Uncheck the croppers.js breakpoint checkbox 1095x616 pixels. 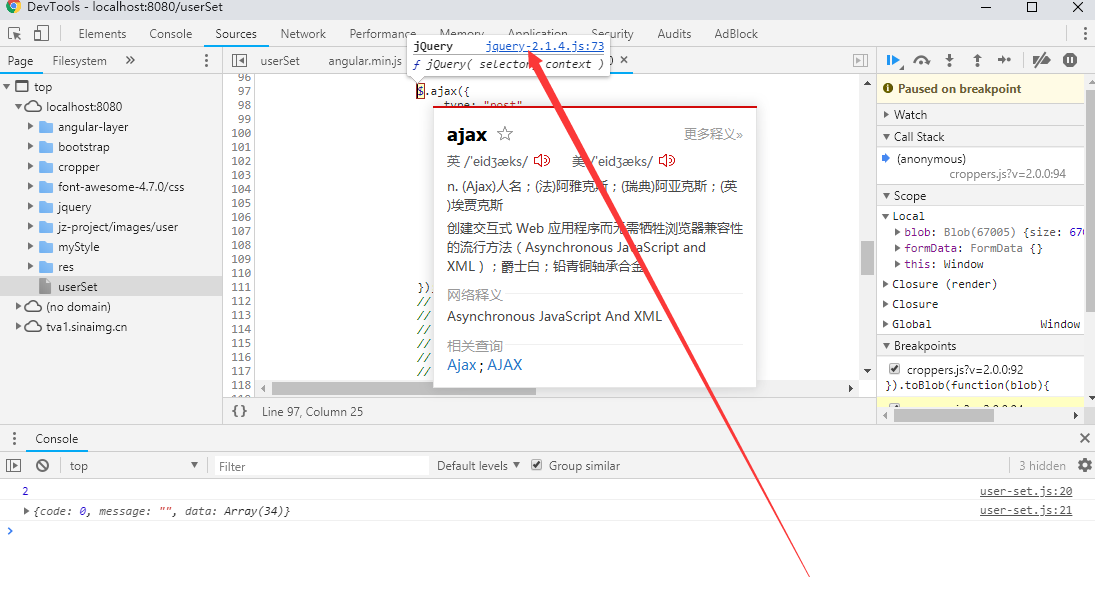[893, 368]
